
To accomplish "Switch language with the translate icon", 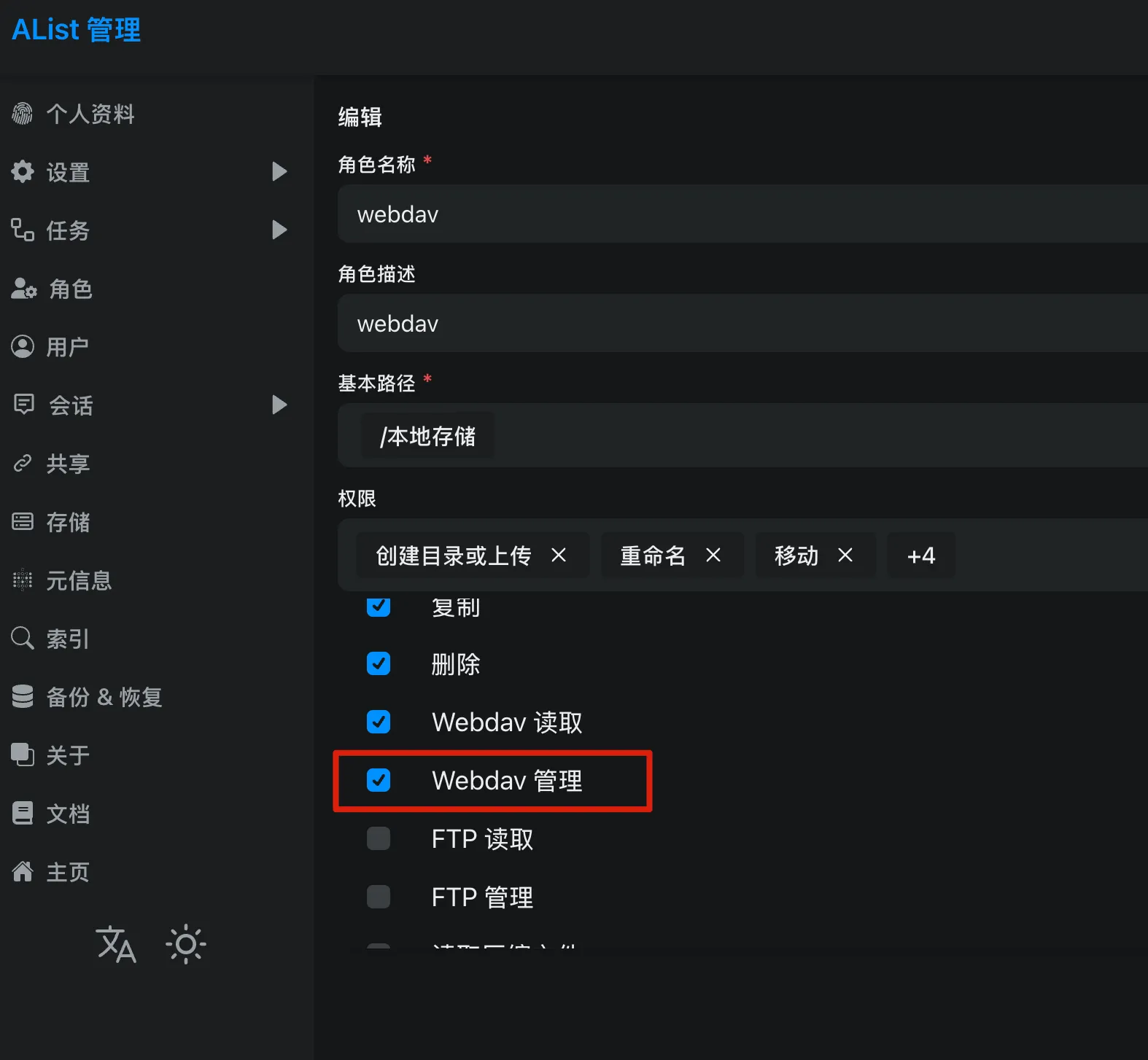I will click(x=116, y=944).
